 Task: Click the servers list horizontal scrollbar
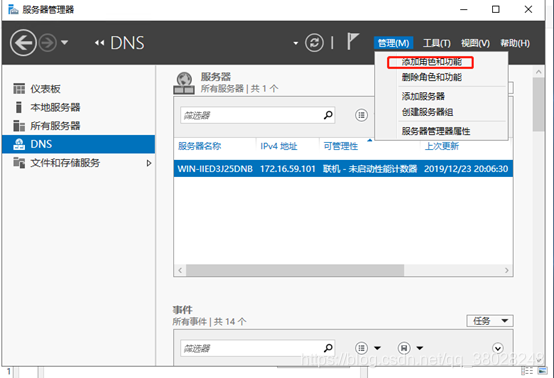coord(295,270)
